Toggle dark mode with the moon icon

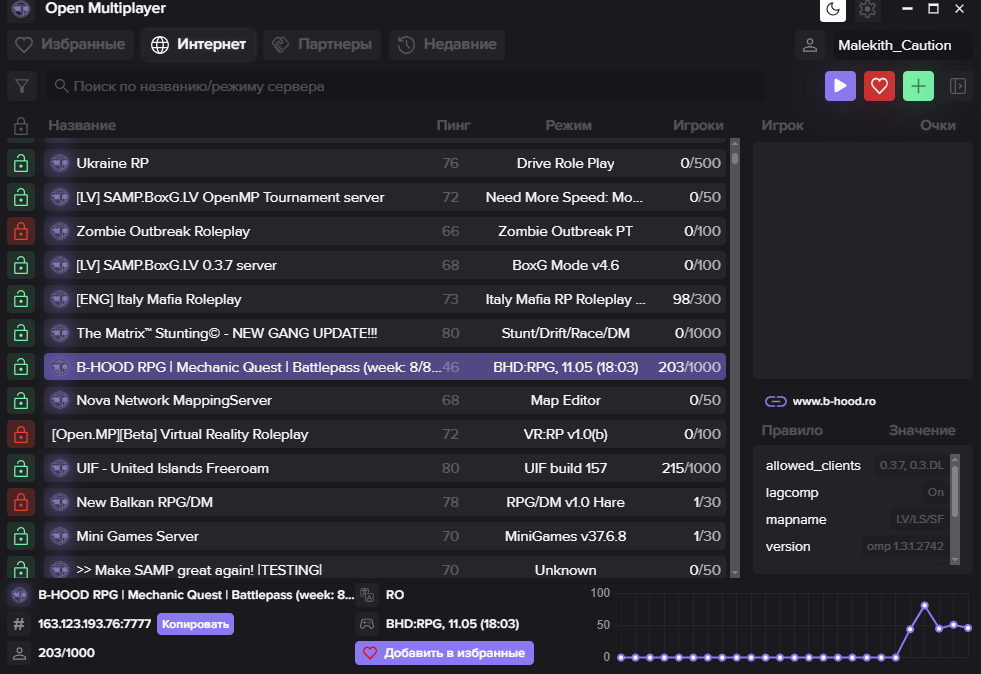(833, 9)
